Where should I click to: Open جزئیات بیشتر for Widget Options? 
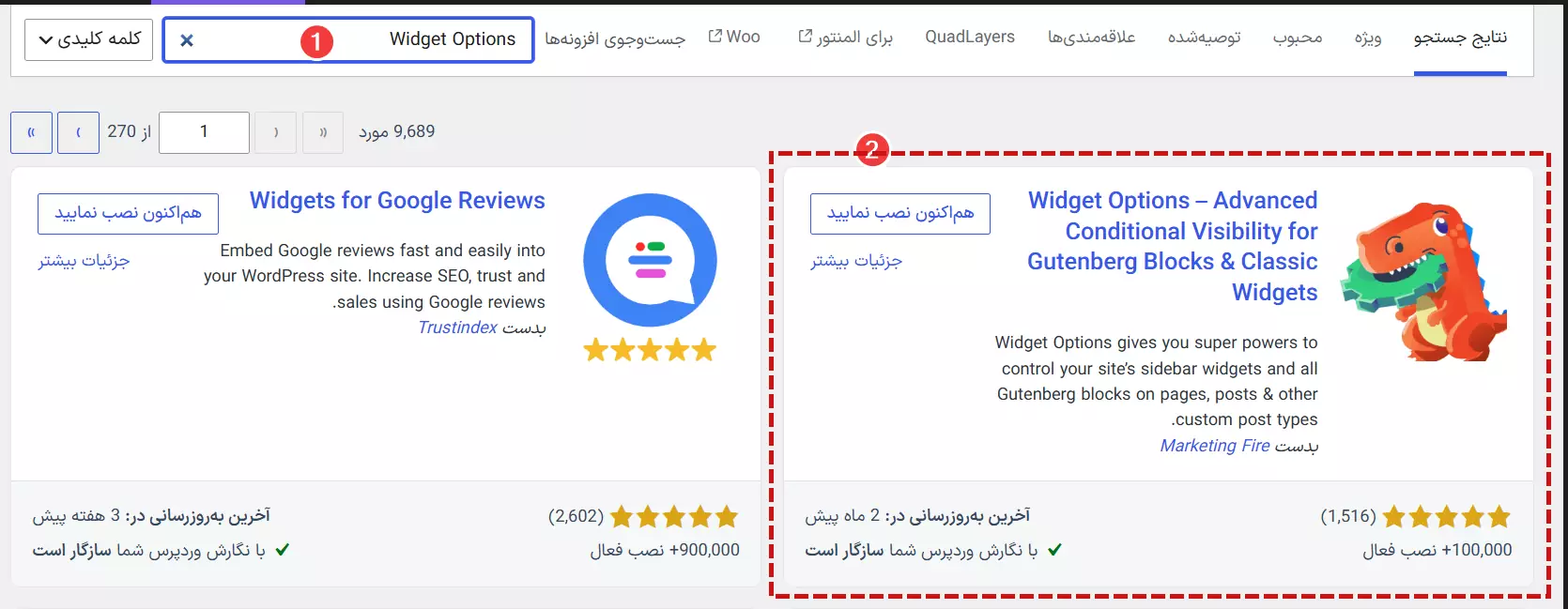(856, 261)
